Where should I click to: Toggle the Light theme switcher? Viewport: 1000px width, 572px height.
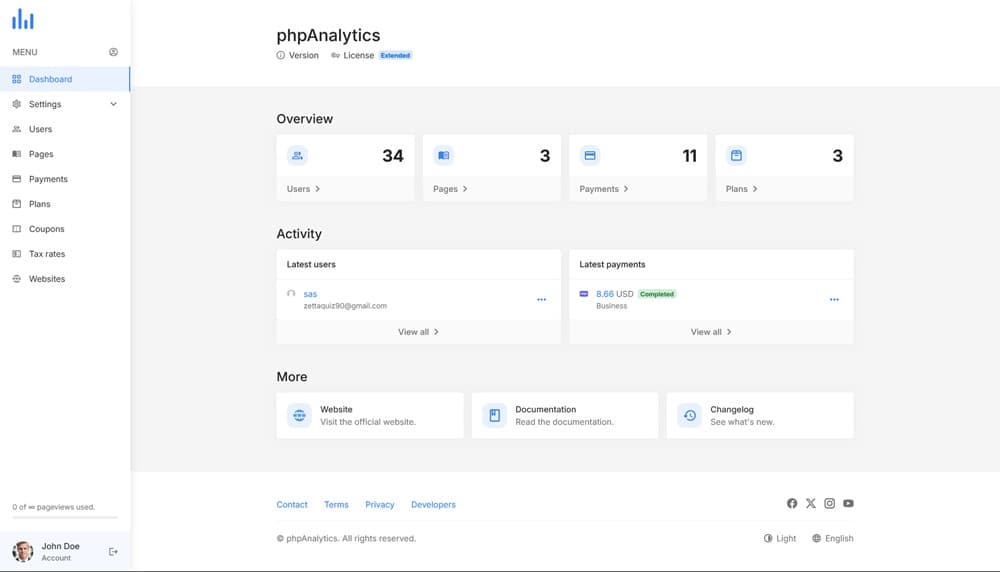click(x=780, y=538)
